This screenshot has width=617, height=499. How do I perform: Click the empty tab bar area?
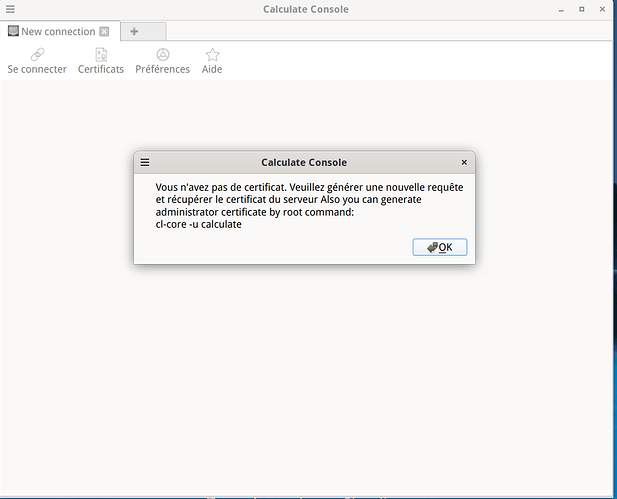[x=380, y=31]
